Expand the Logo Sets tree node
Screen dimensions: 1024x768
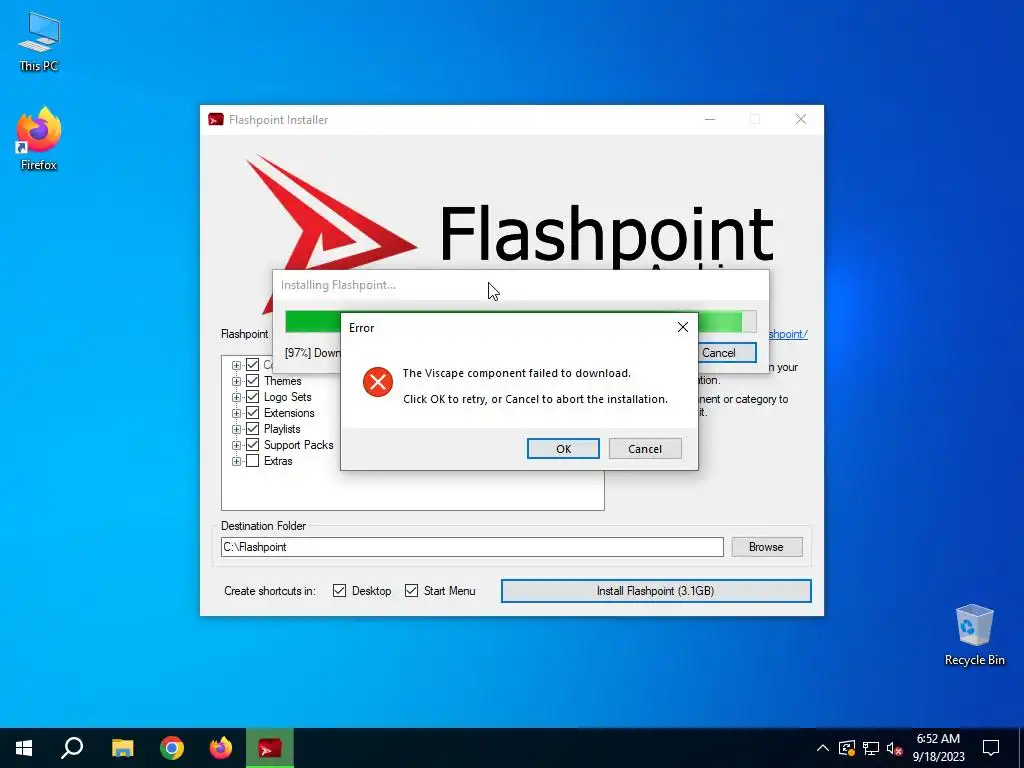(236, 397)
